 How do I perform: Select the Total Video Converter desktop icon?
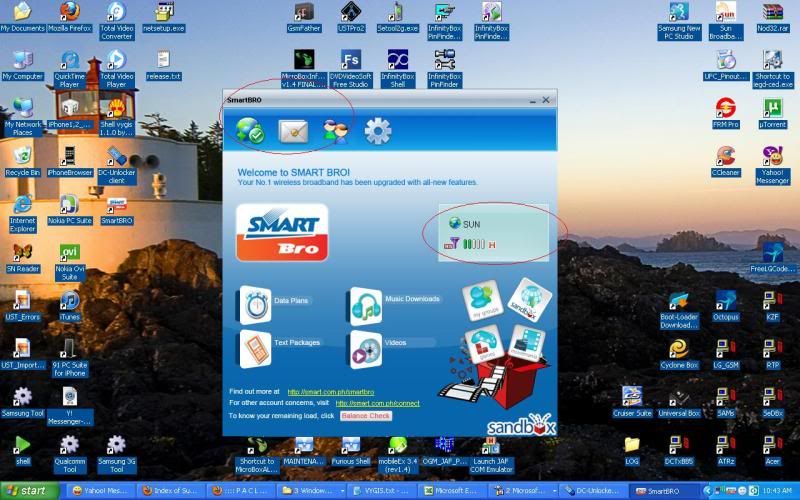click(x=116, y=21)
